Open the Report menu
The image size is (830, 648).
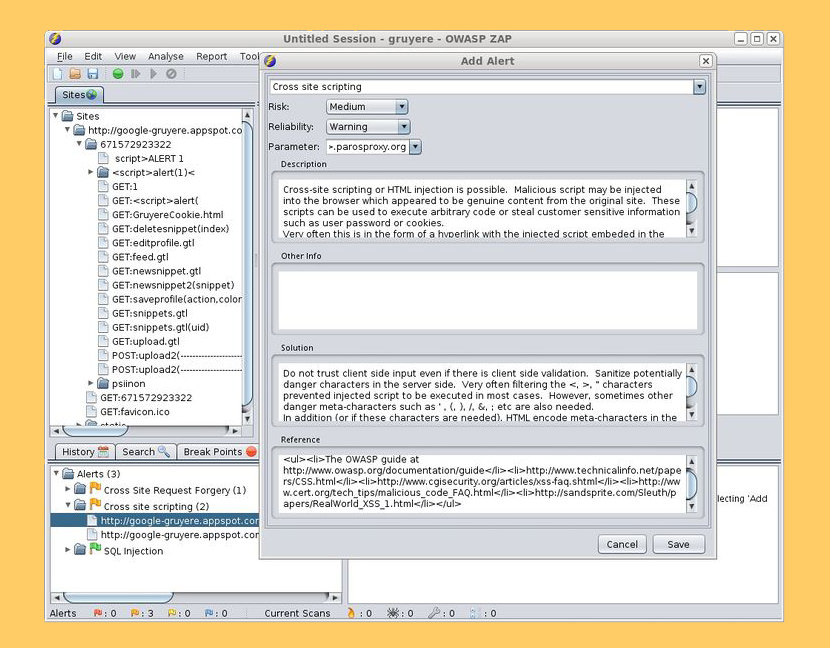pos(211,56)
